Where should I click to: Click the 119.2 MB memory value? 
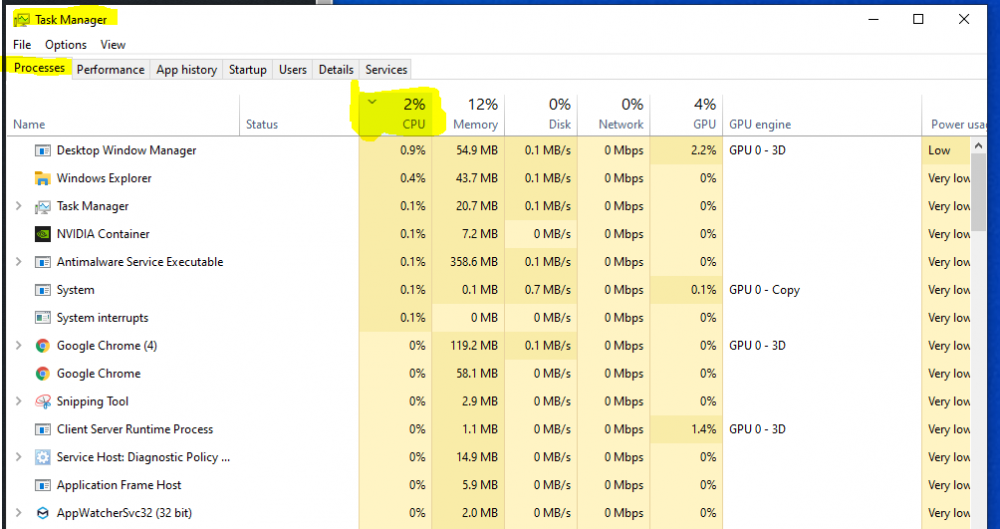coord(476,346)
